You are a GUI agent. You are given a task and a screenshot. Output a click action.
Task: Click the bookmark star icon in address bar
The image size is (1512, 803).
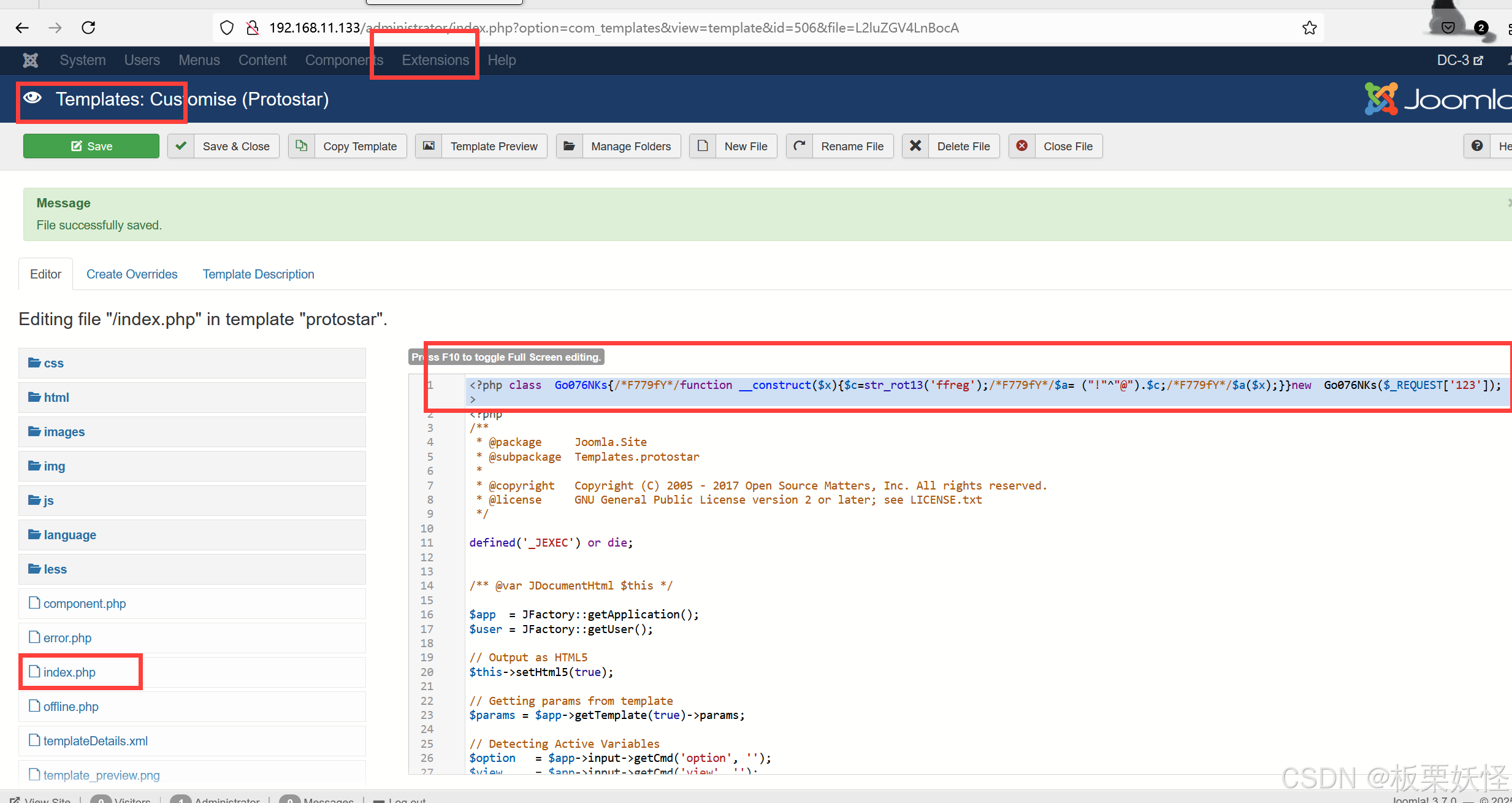pyautogui.click(x=1309, y=28)
